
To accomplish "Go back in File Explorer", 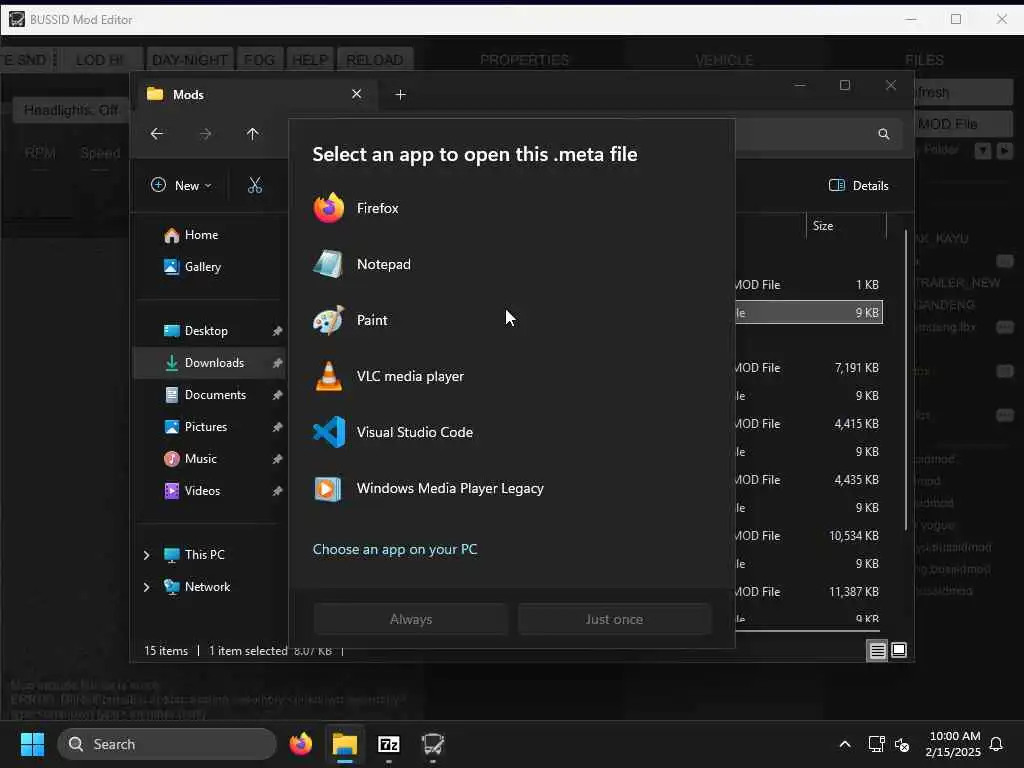I will coord(157,134).
